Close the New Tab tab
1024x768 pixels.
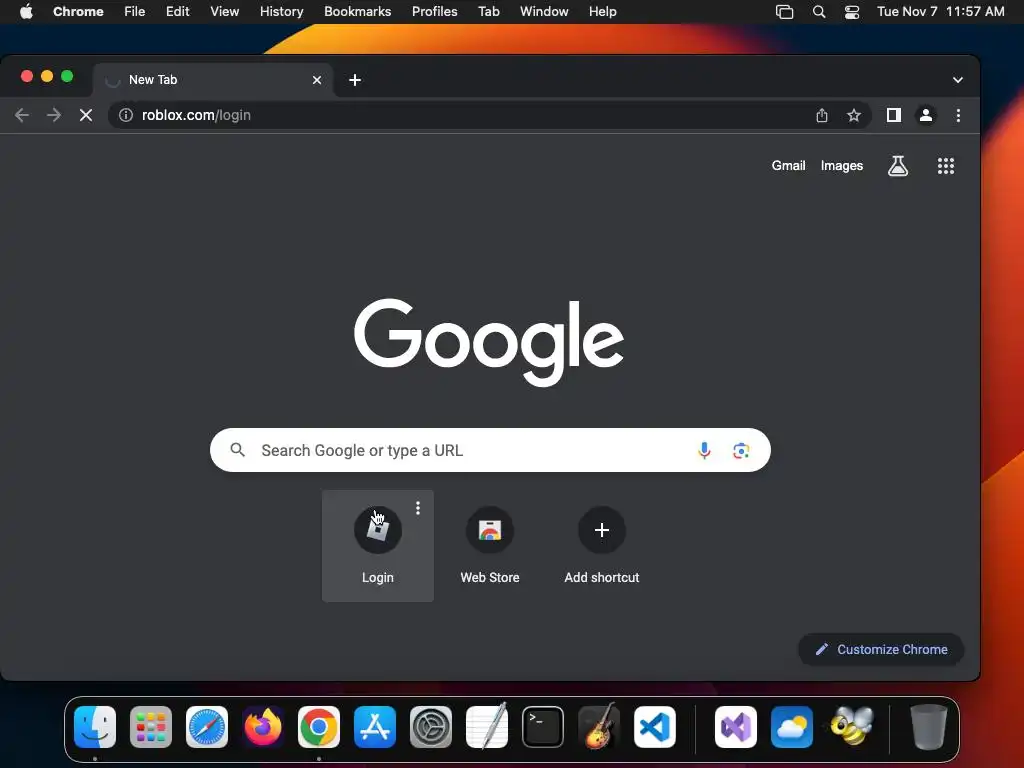tap(317, 80)
